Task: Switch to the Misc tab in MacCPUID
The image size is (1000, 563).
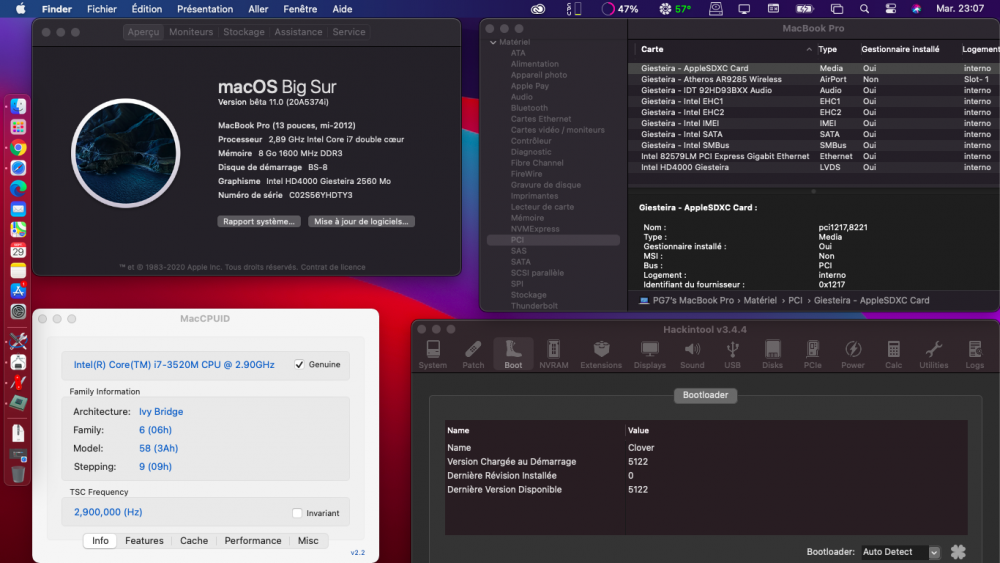Action: coord(308,540)
